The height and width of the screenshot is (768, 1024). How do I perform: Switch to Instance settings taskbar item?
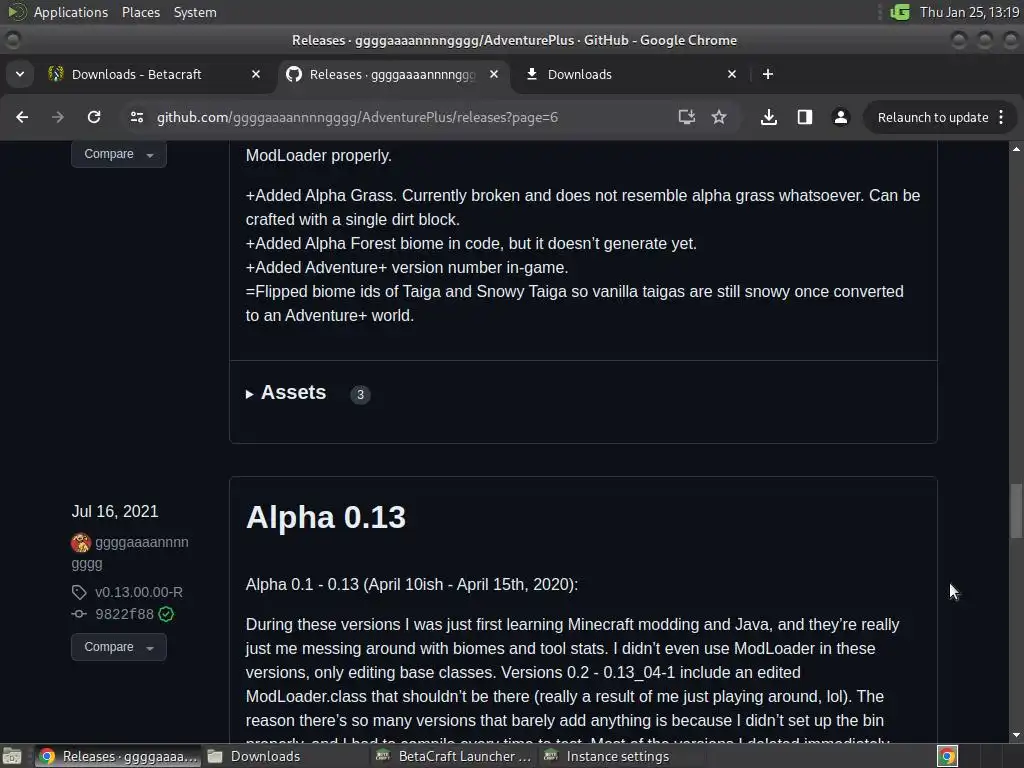(622, 756)
